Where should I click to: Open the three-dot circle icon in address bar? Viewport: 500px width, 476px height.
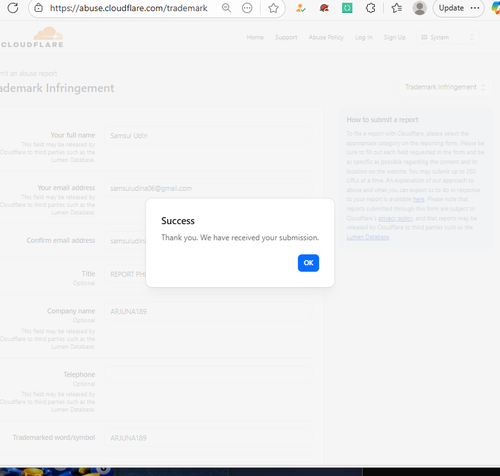point(247,8)
